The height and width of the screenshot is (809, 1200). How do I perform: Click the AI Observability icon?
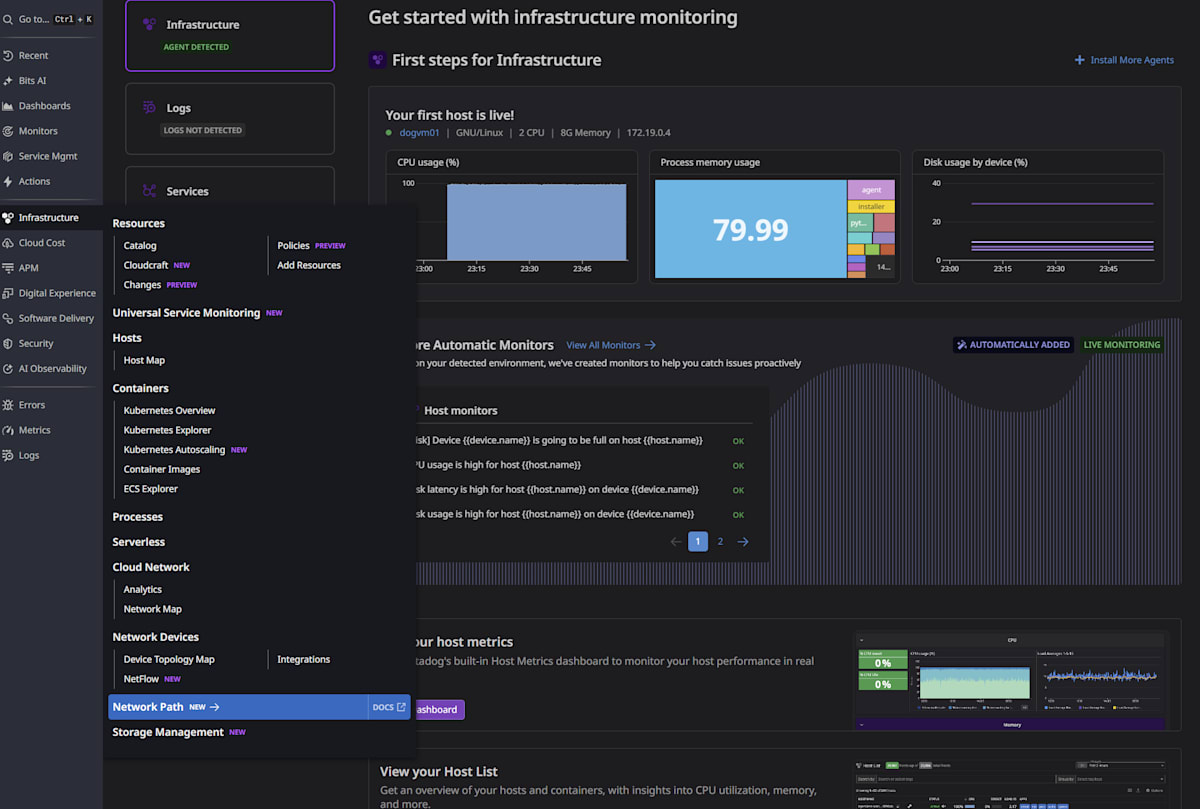pyautogui.click(x=8, y=368)
